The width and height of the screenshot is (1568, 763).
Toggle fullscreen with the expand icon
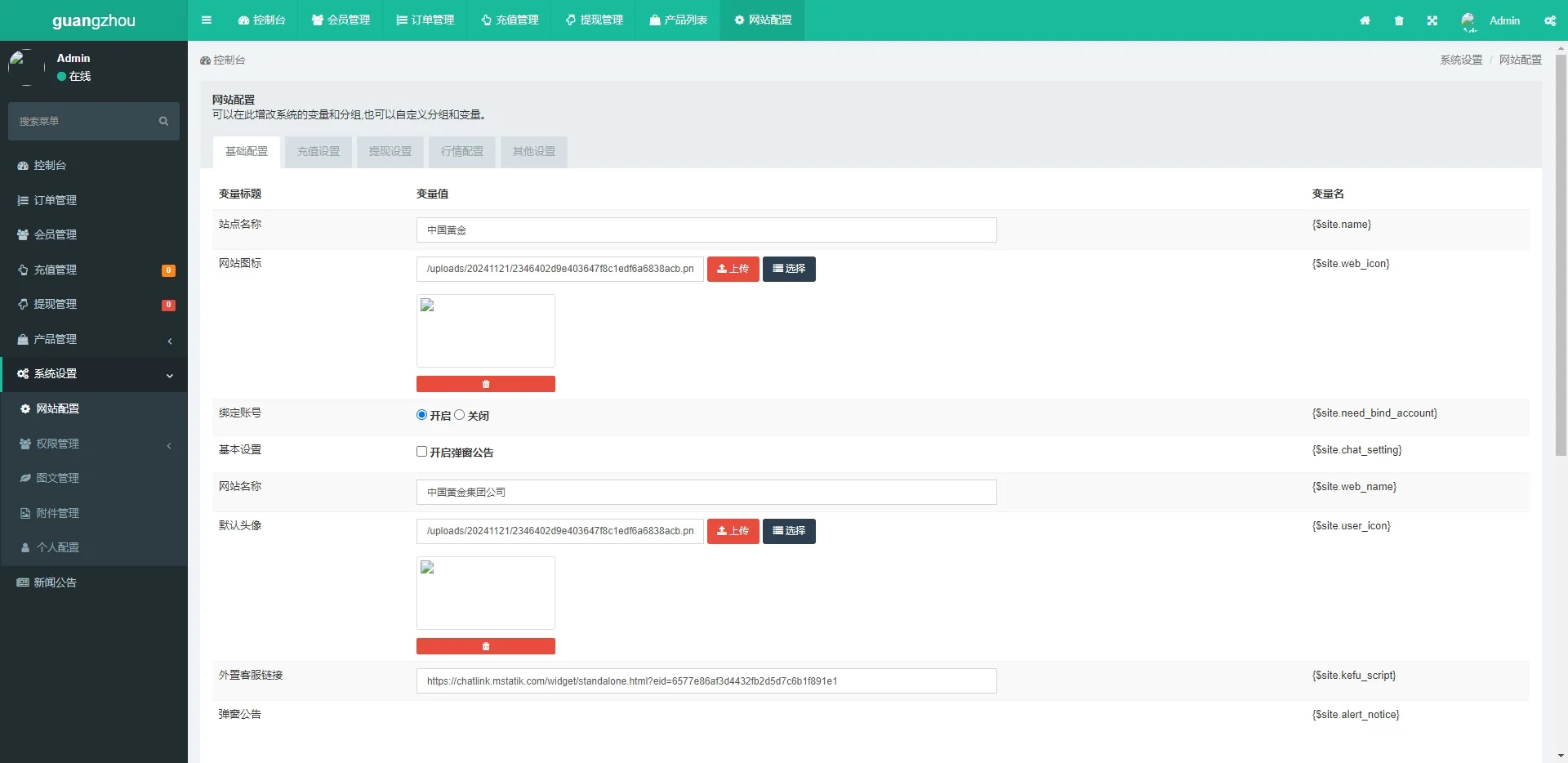[x=1432, y=20]
